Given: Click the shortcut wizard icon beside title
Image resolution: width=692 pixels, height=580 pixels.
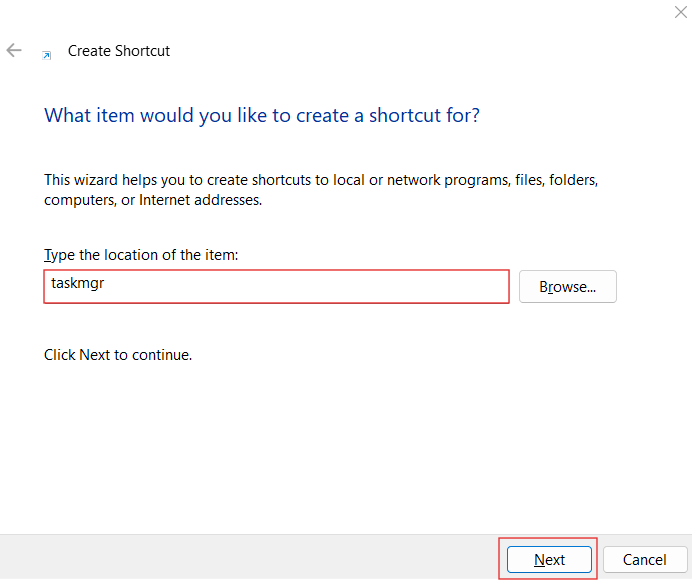Looking at the screenshot, I should point(46,55).
